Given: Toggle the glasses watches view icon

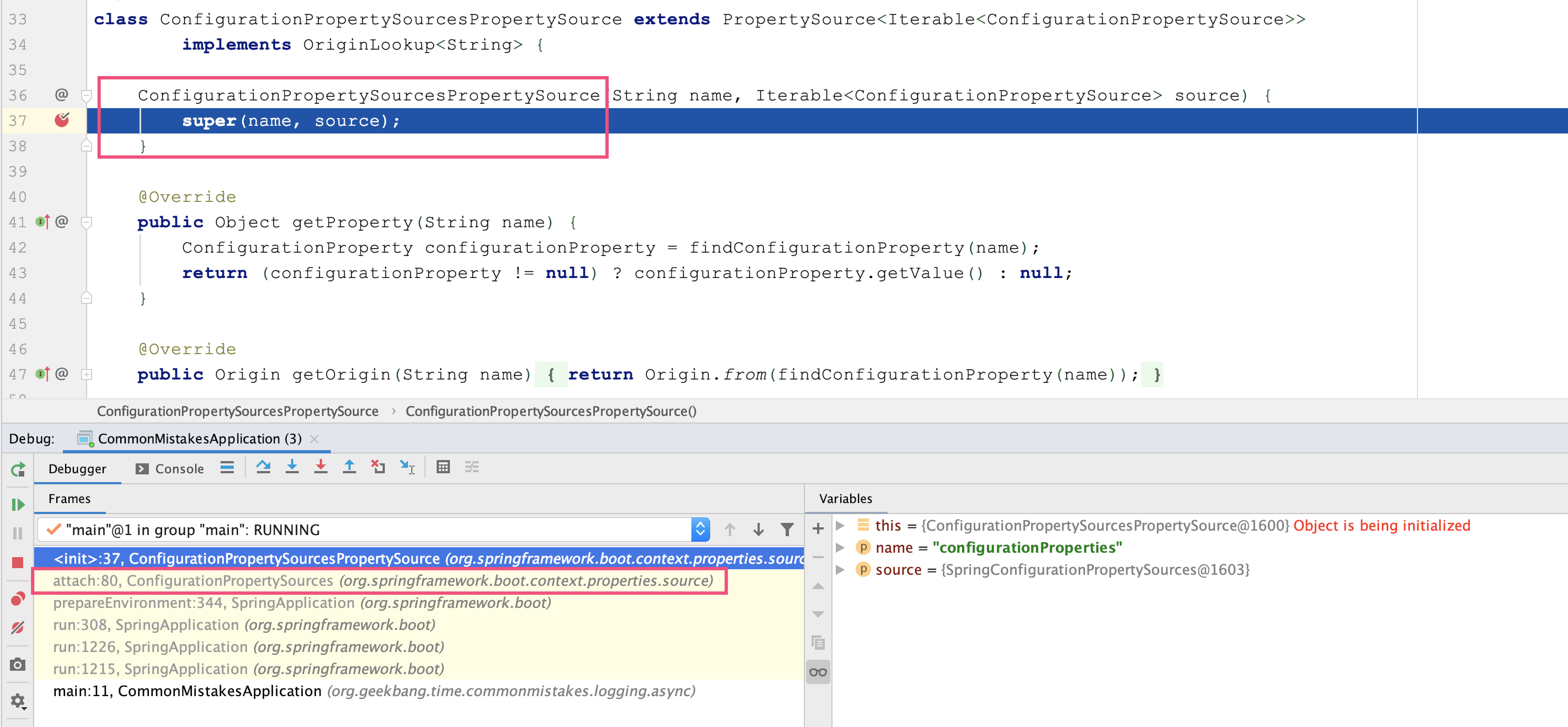Looking at the screenshot, I should [818, 672].
